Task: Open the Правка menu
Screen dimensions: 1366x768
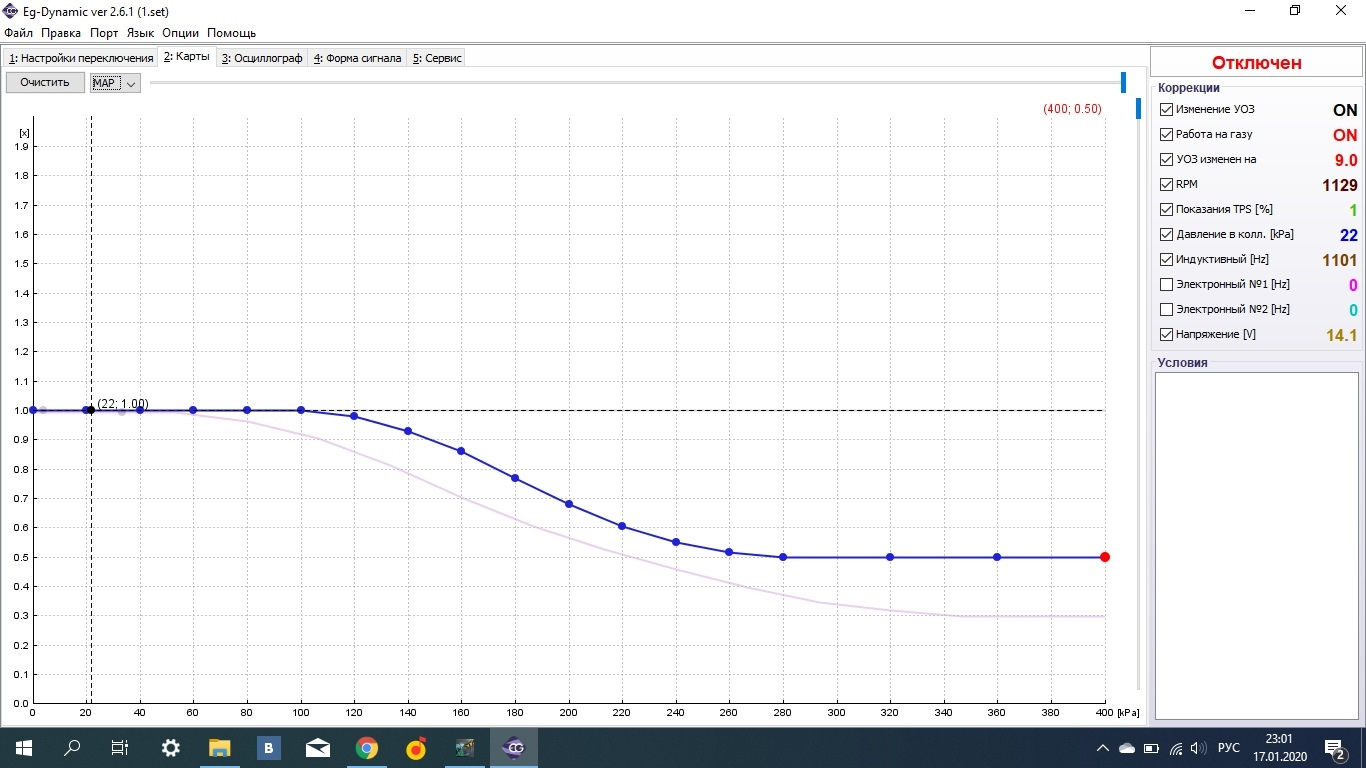Action: 61,33
